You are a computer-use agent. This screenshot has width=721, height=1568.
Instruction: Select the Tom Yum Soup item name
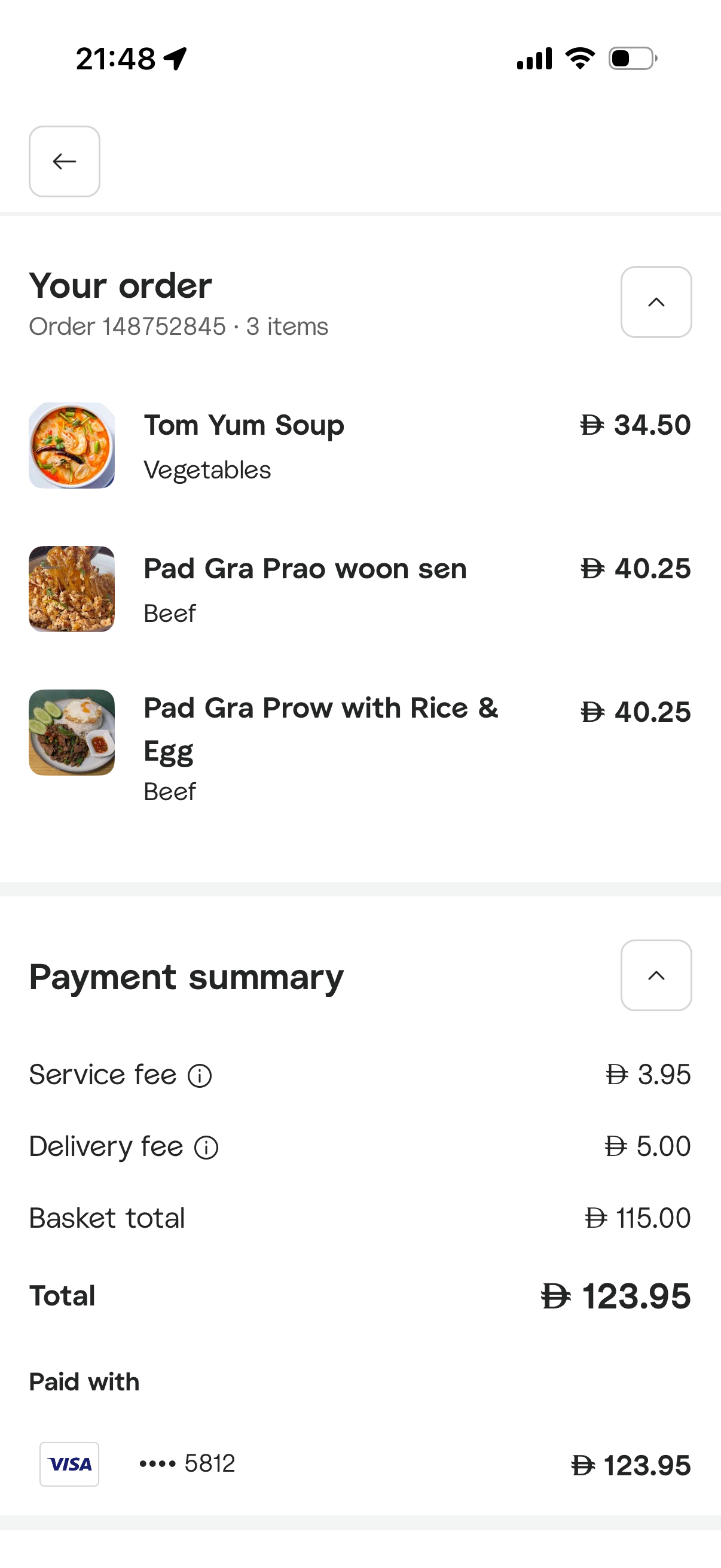[244, 425]
